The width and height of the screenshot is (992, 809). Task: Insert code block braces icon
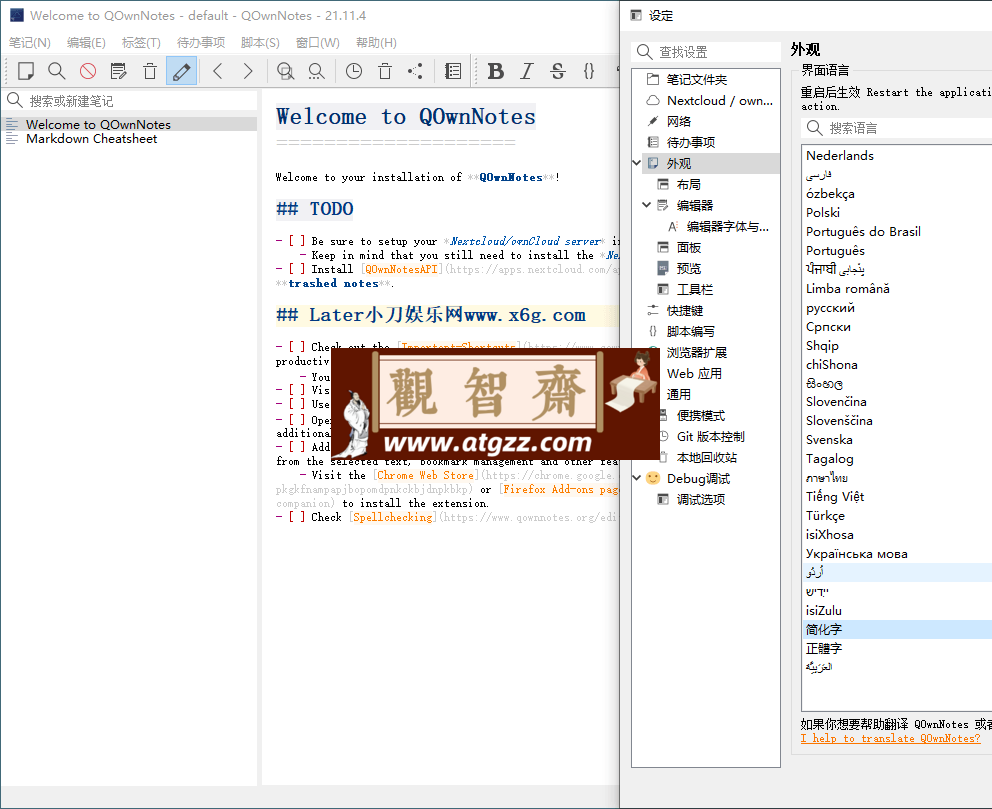pyautogui.click(x=588, y=71)
